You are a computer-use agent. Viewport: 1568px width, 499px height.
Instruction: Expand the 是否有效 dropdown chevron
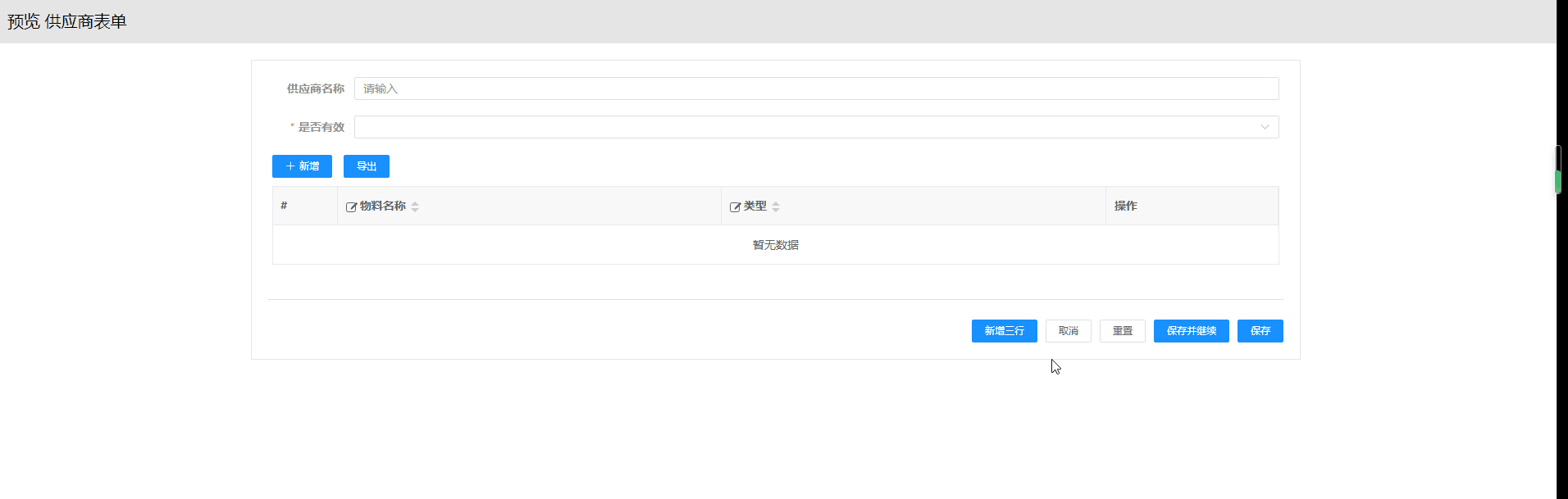pyautogui.click(x=1265, y=127)
